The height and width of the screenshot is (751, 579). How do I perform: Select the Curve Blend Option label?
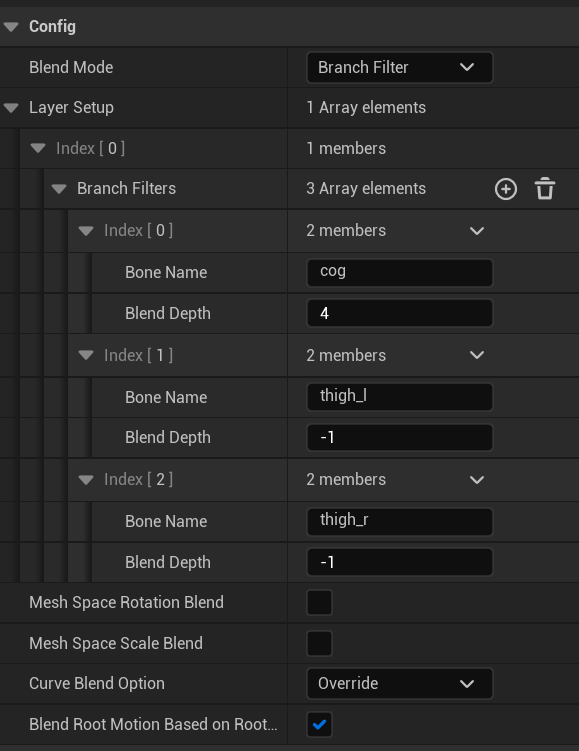(x=97, y=683)
